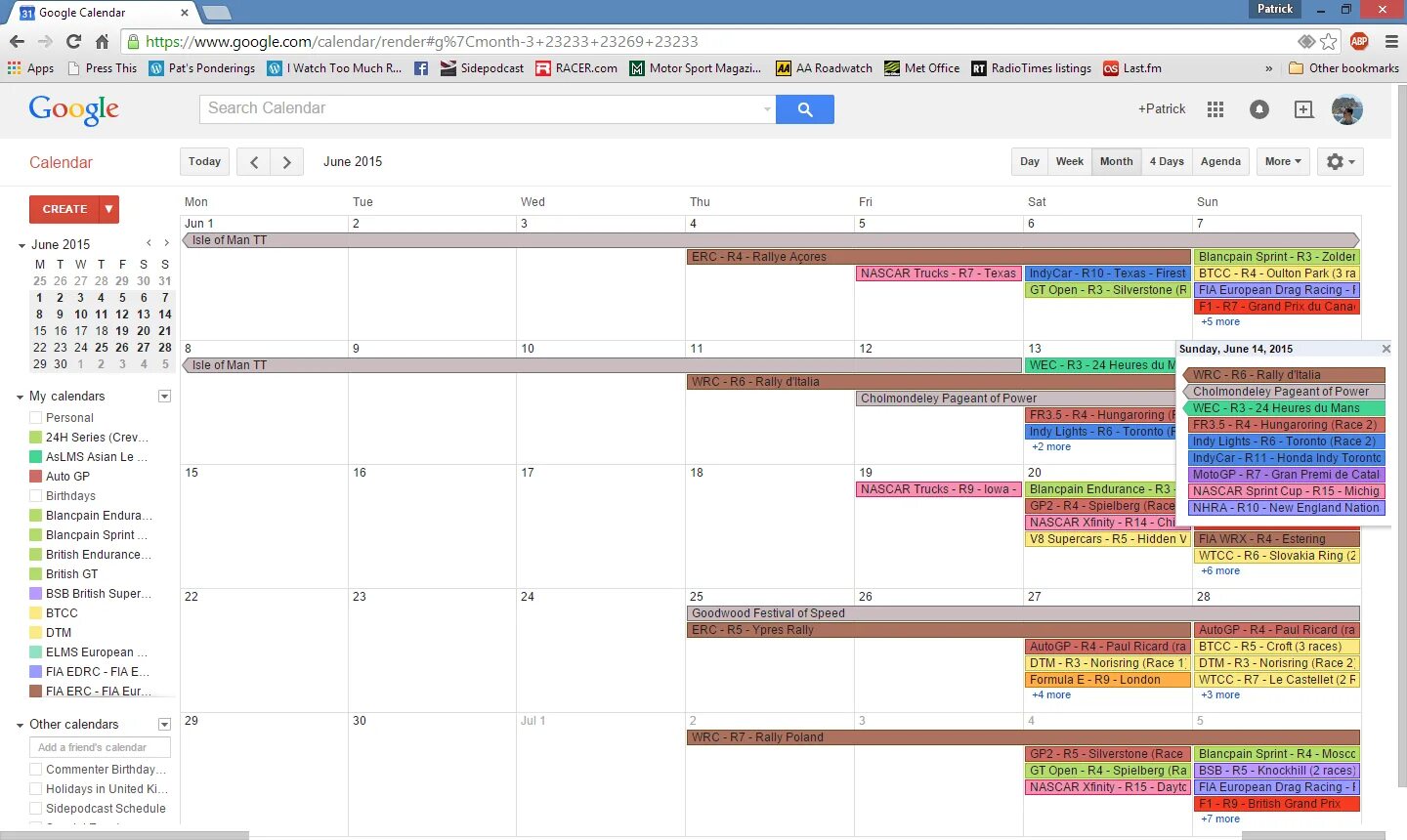
Task: Open the Last.fm bookmark
Action: click(1132, 68)
